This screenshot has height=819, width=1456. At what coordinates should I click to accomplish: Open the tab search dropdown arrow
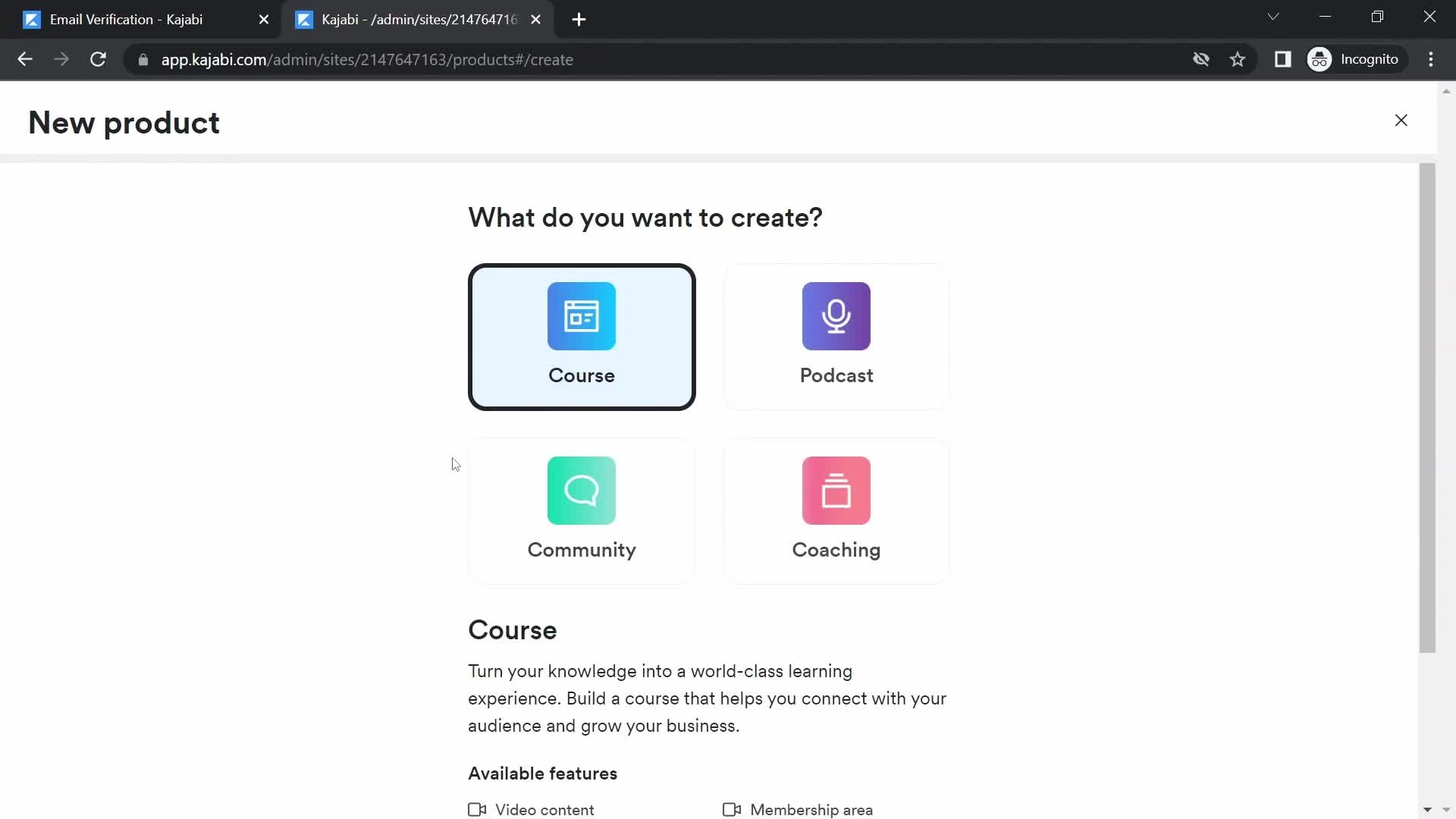tap(1273, 17)
